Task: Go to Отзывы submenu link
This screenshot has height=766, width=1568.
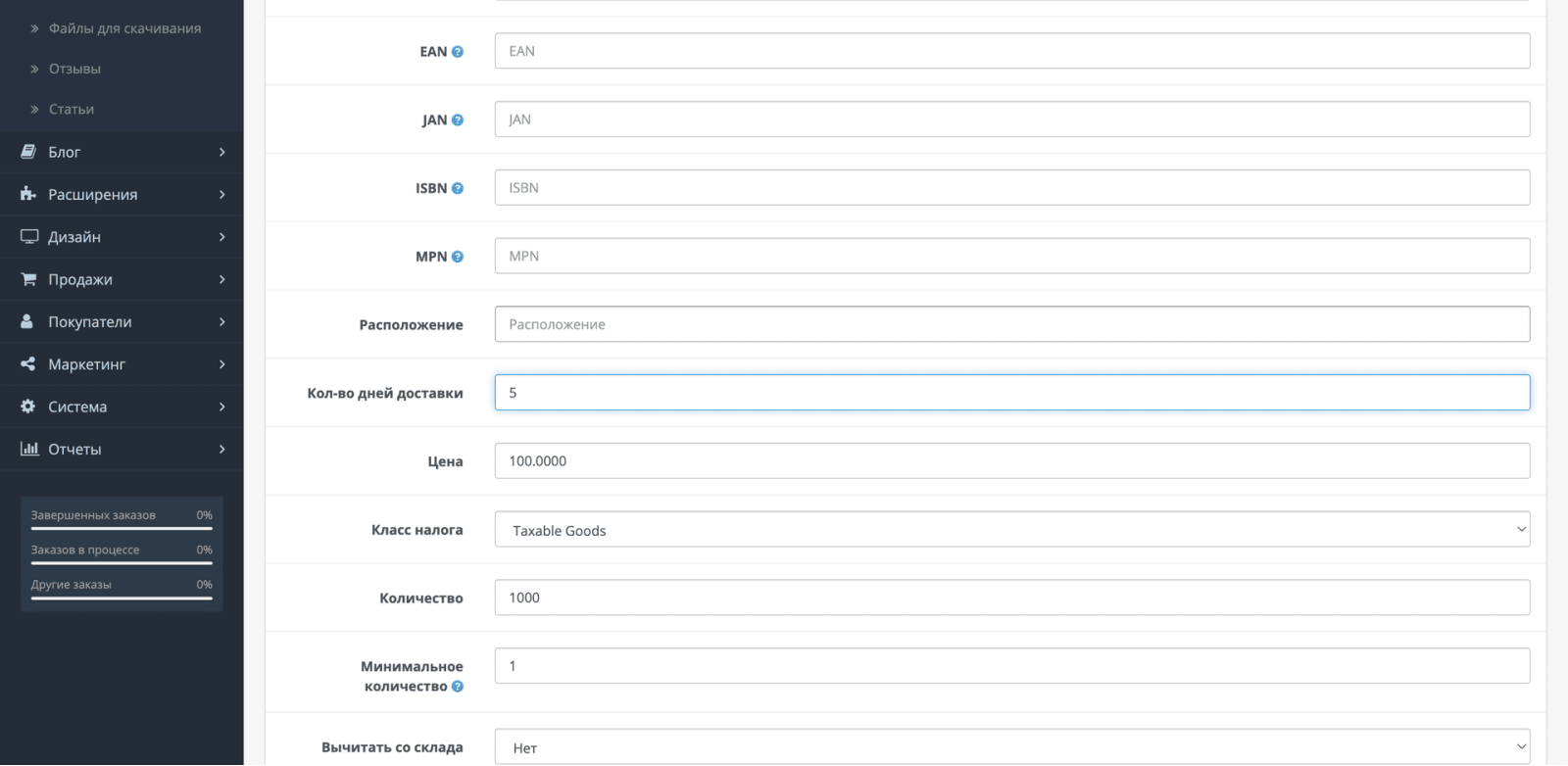Action: 74,69
